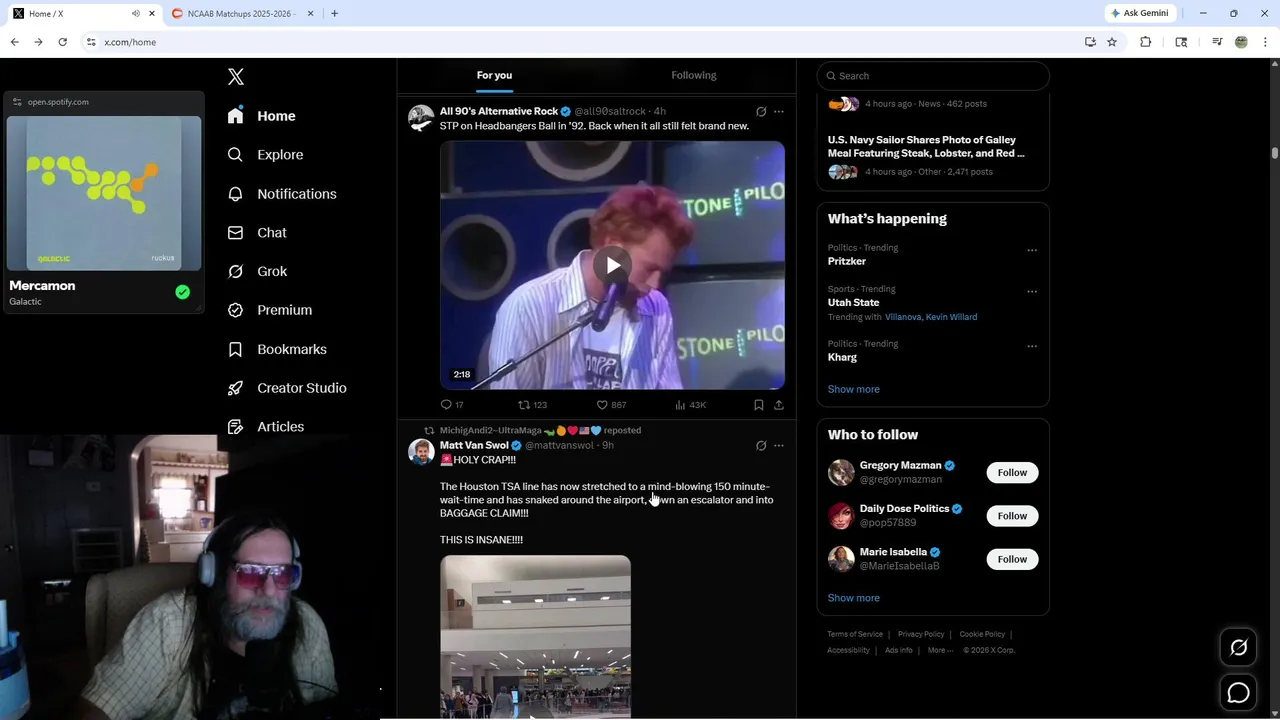1280x720 pixels.
Task: Open Chrome three-dot menu
Action: 1266,42
